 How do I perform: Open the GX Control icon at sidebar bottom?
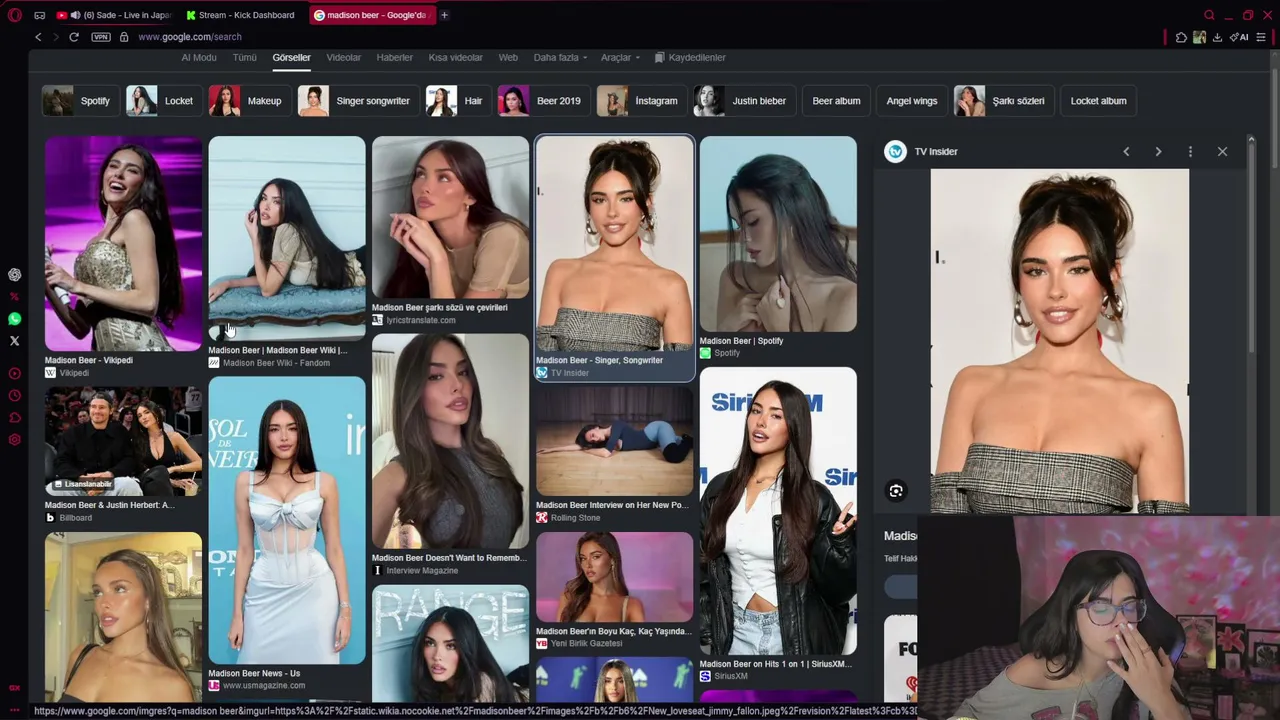14,688
